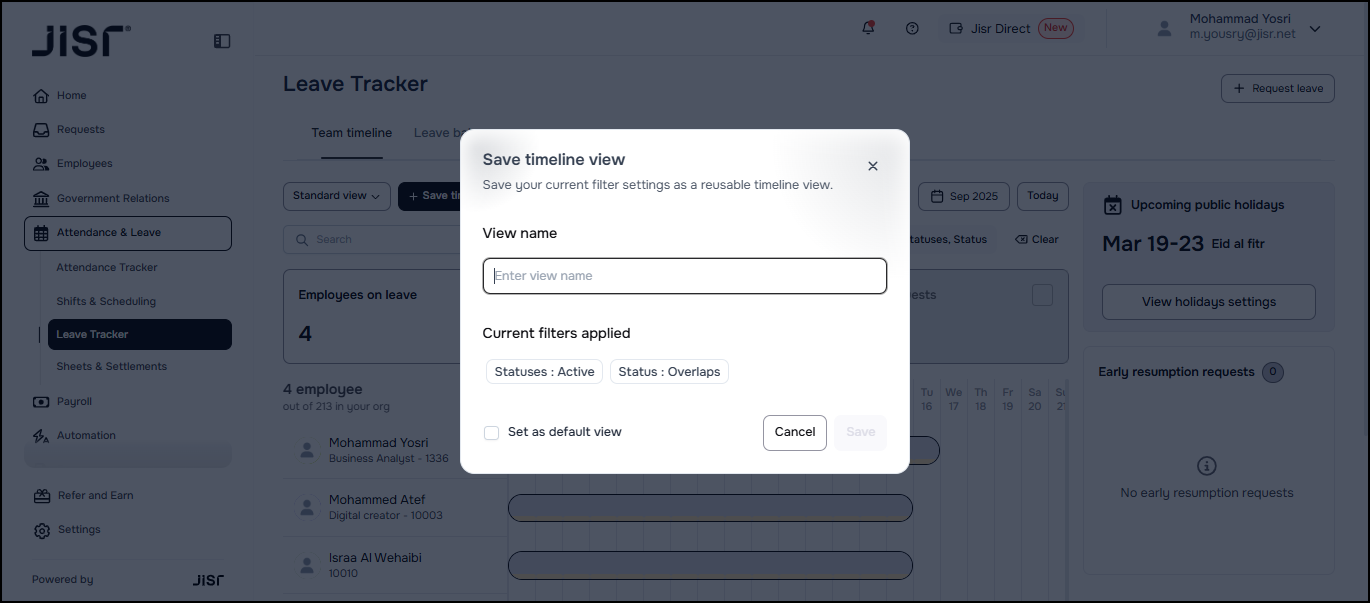Click the Automation sidebar icon
The image size is (1370, 603).
[41, 436]
